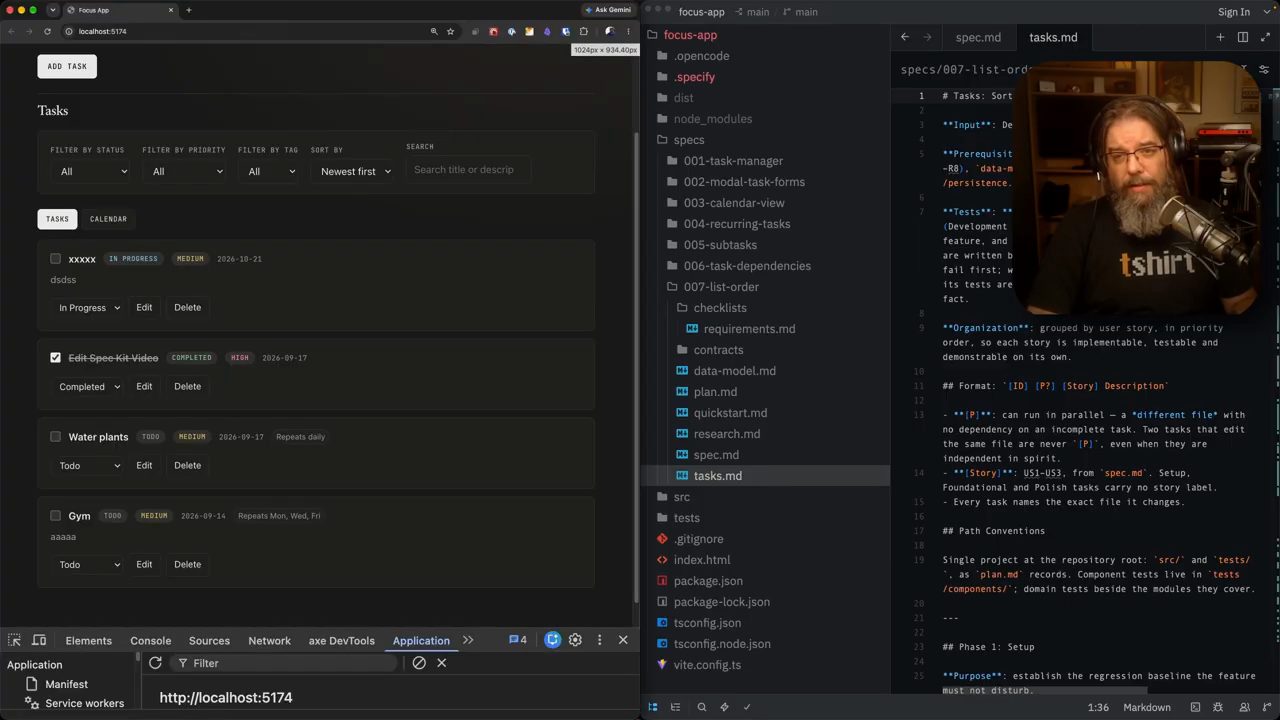The image size is (1280, 720).
Task: Expand the contracts folder in Zed
Action: [717, 350]
